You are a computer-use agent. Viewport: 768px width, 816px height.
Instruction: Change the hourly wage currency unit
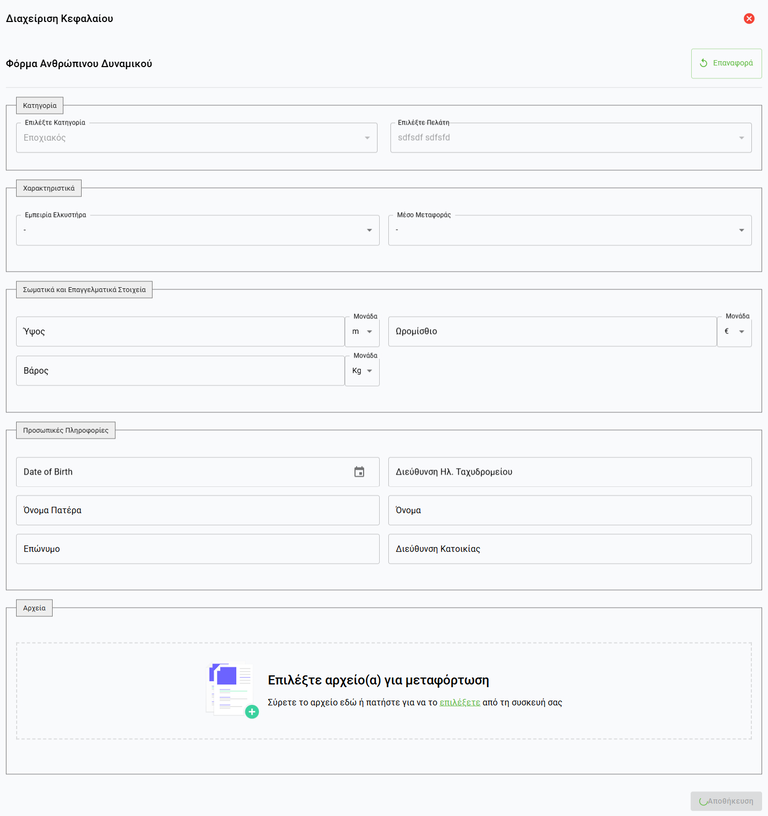coord(734,331)
